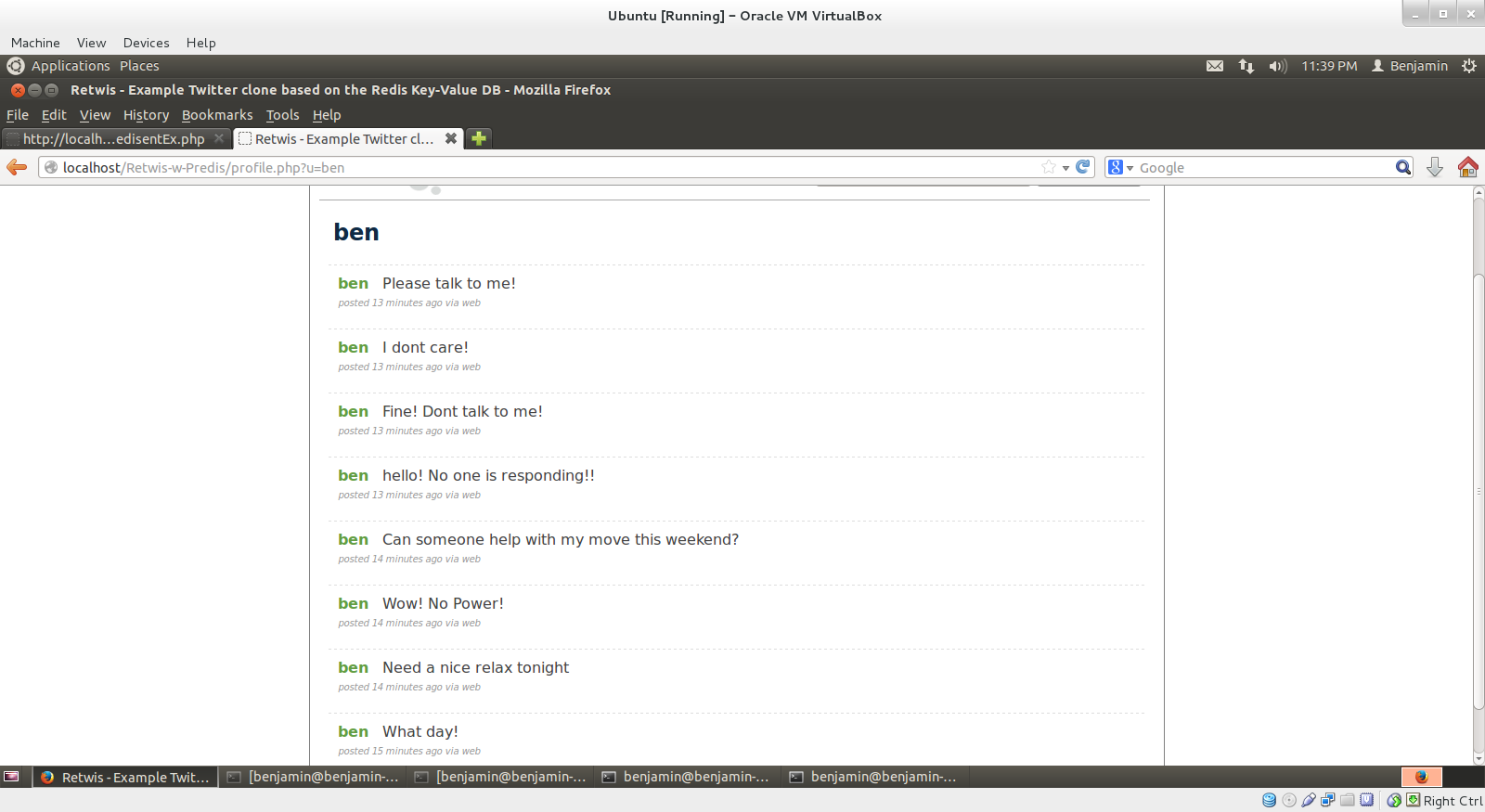Open the Firefox History menu
The image size is (1485, 812).
(x=147, y=115)
